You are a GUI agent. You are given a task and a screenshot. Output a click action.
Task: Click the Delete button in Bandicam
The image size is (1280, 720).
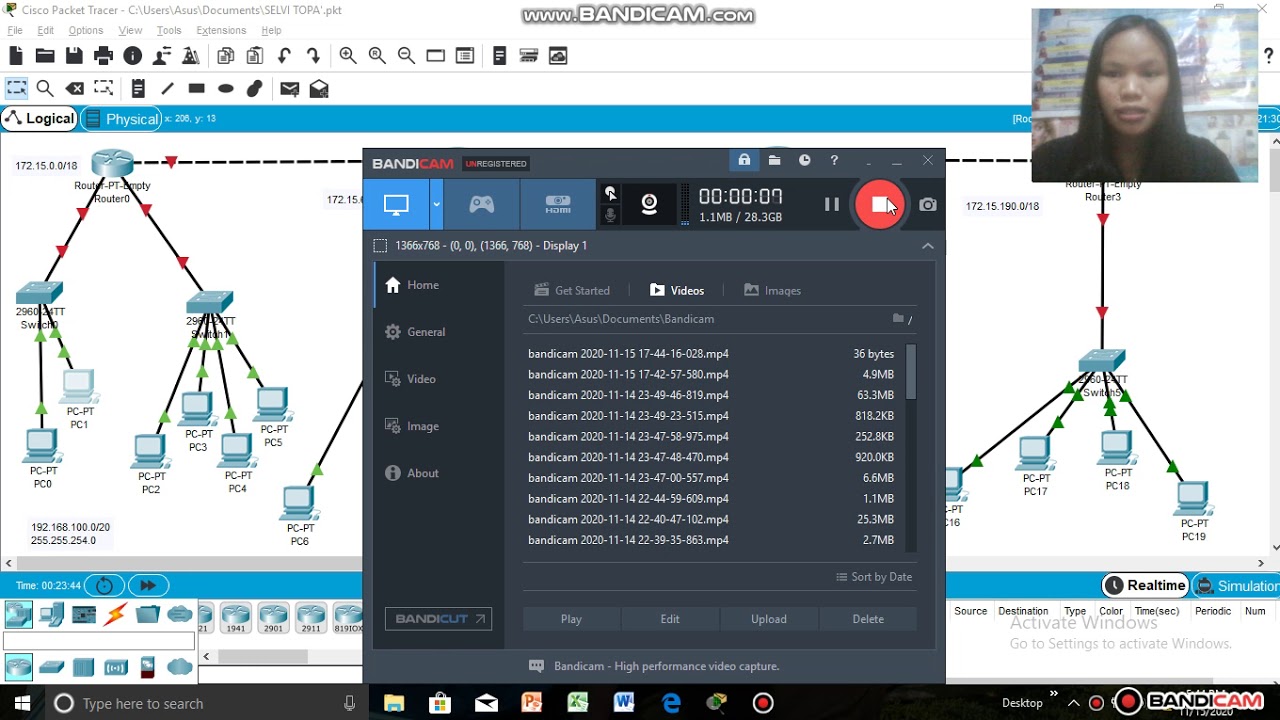click(x=868, y=619)
